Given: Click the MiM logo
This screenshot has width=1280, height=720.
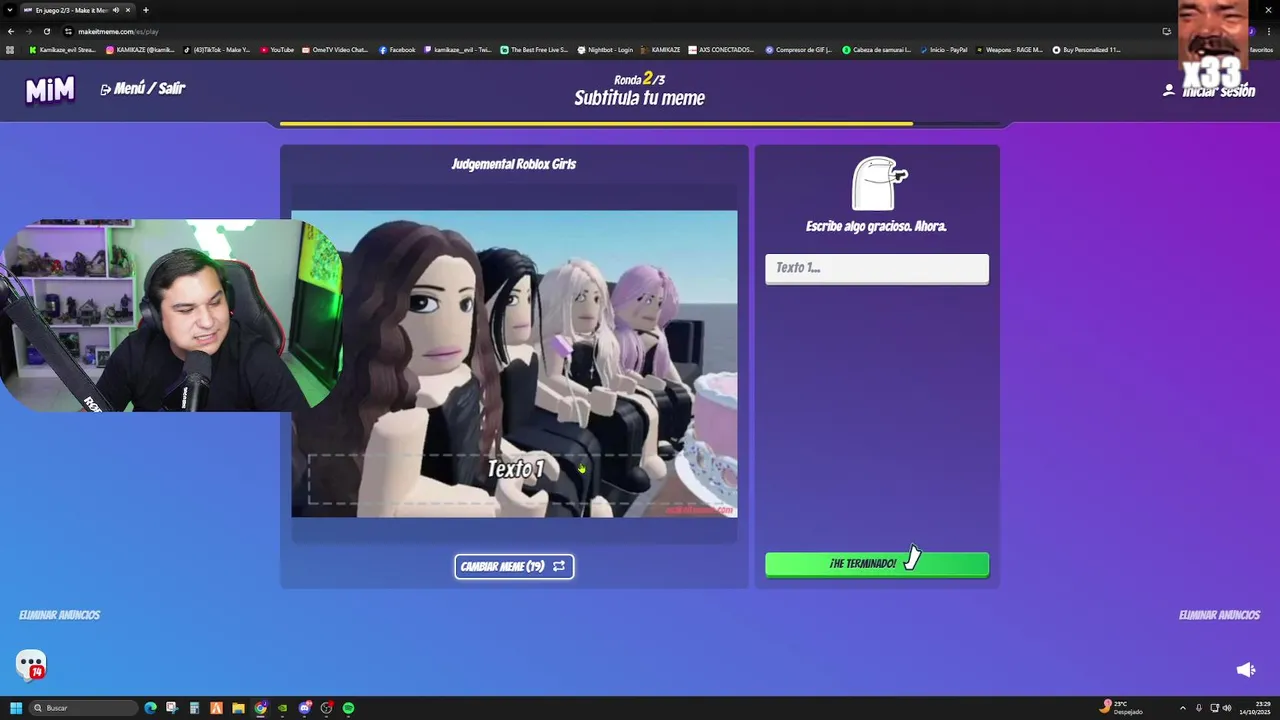Looking at the screenshot, I should [50, 90].
